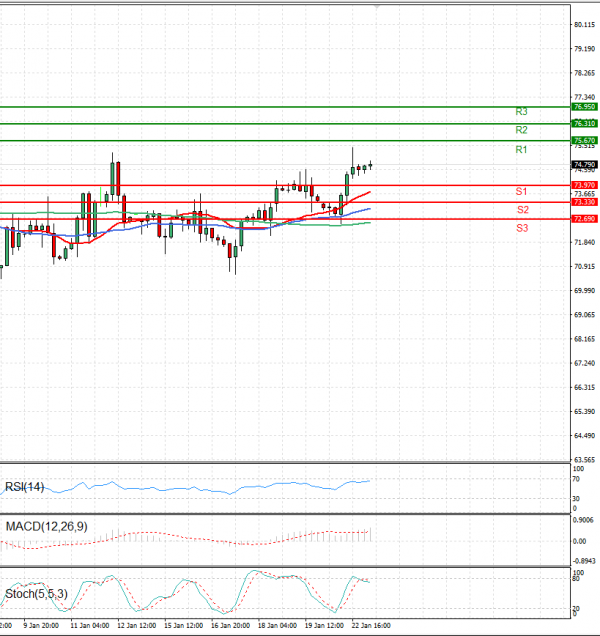Click the 69.990 price axis value
Screen dimensions: 600x636
pyautogui.click(x=585, y=290)
